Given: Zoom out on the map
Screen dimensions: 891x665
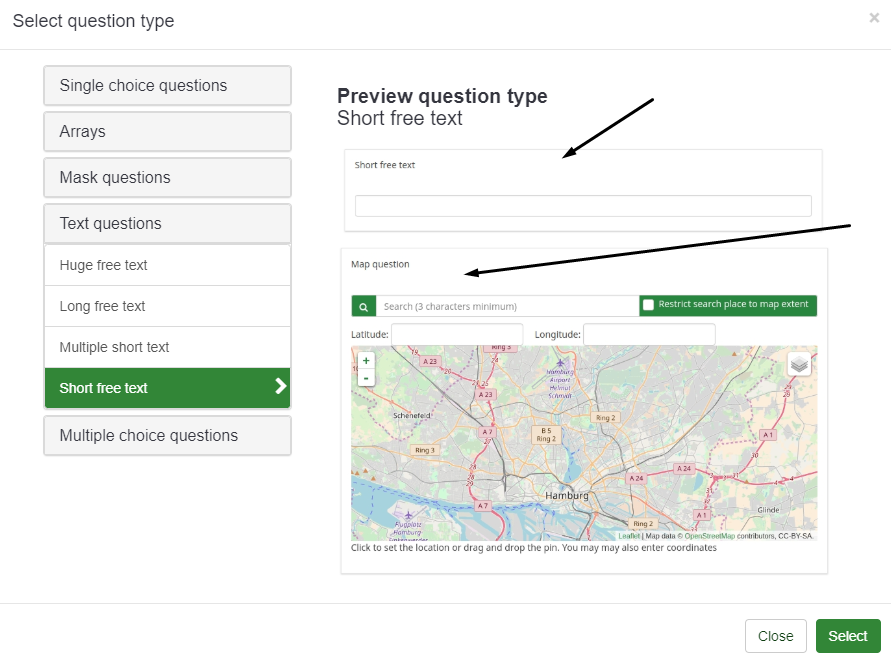Looking at the screenshot, I should (x=366, y=378).
